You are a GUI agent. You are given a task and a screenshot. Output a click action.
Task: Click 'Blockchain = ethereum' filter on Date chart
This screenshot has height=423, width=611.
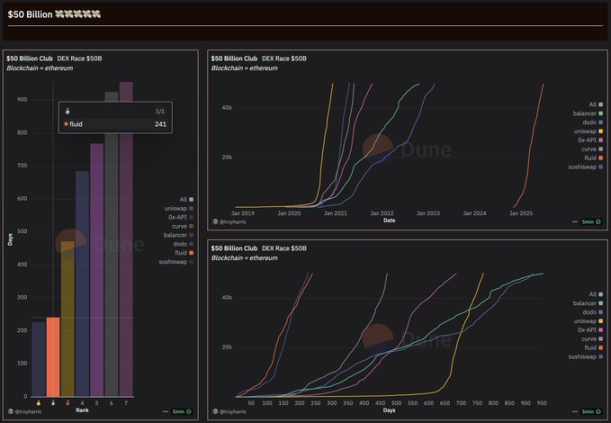(244, 68)
